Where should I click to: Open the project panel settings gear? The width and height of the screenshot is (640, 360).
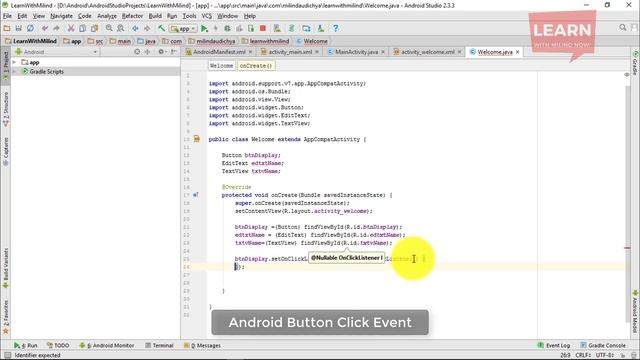coord(161,52)
